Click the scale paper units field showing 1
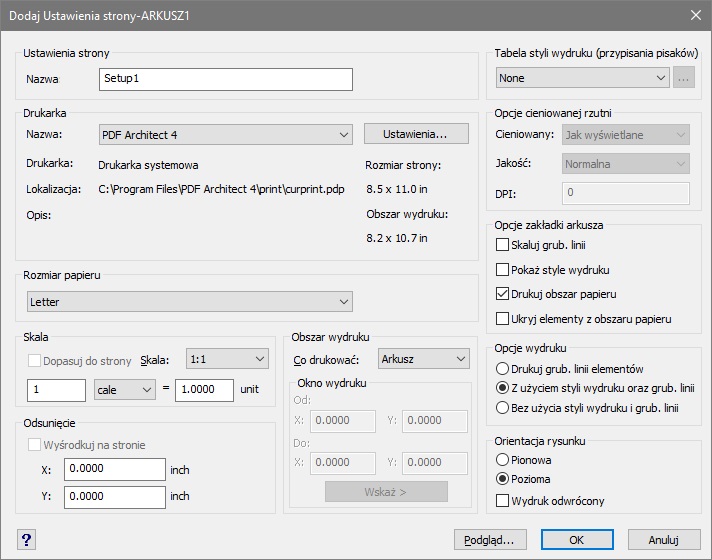The width and height of the screenshot is (712, 560). (x=56, y=390)
